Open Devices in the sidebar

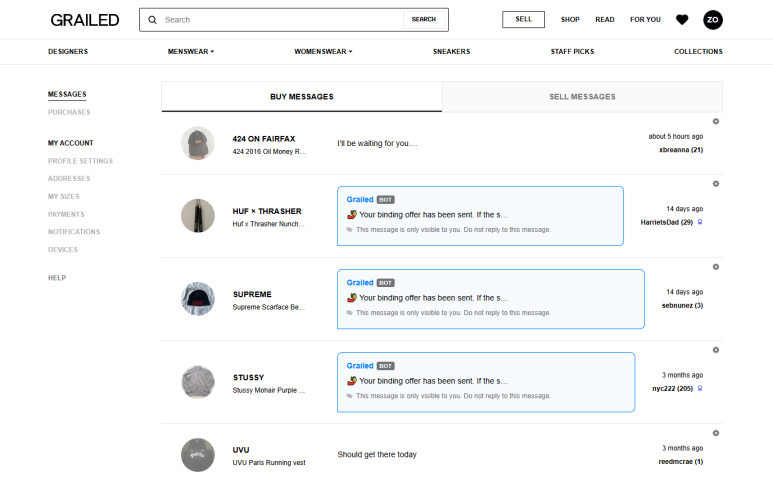[x=63, y=249]
